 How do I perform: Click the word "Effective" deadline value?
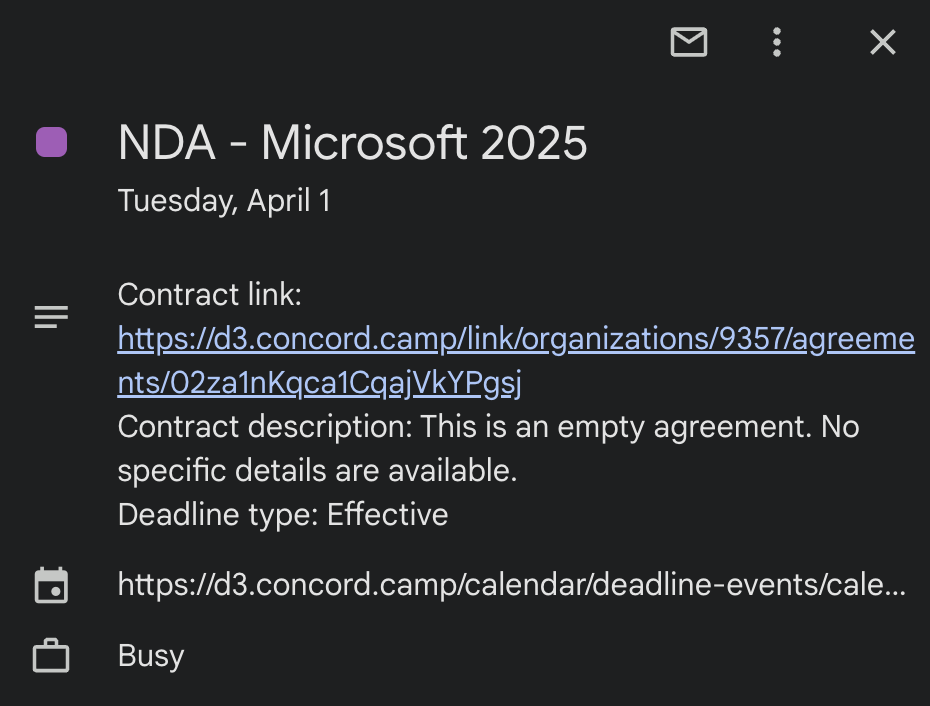pos(388,515)
